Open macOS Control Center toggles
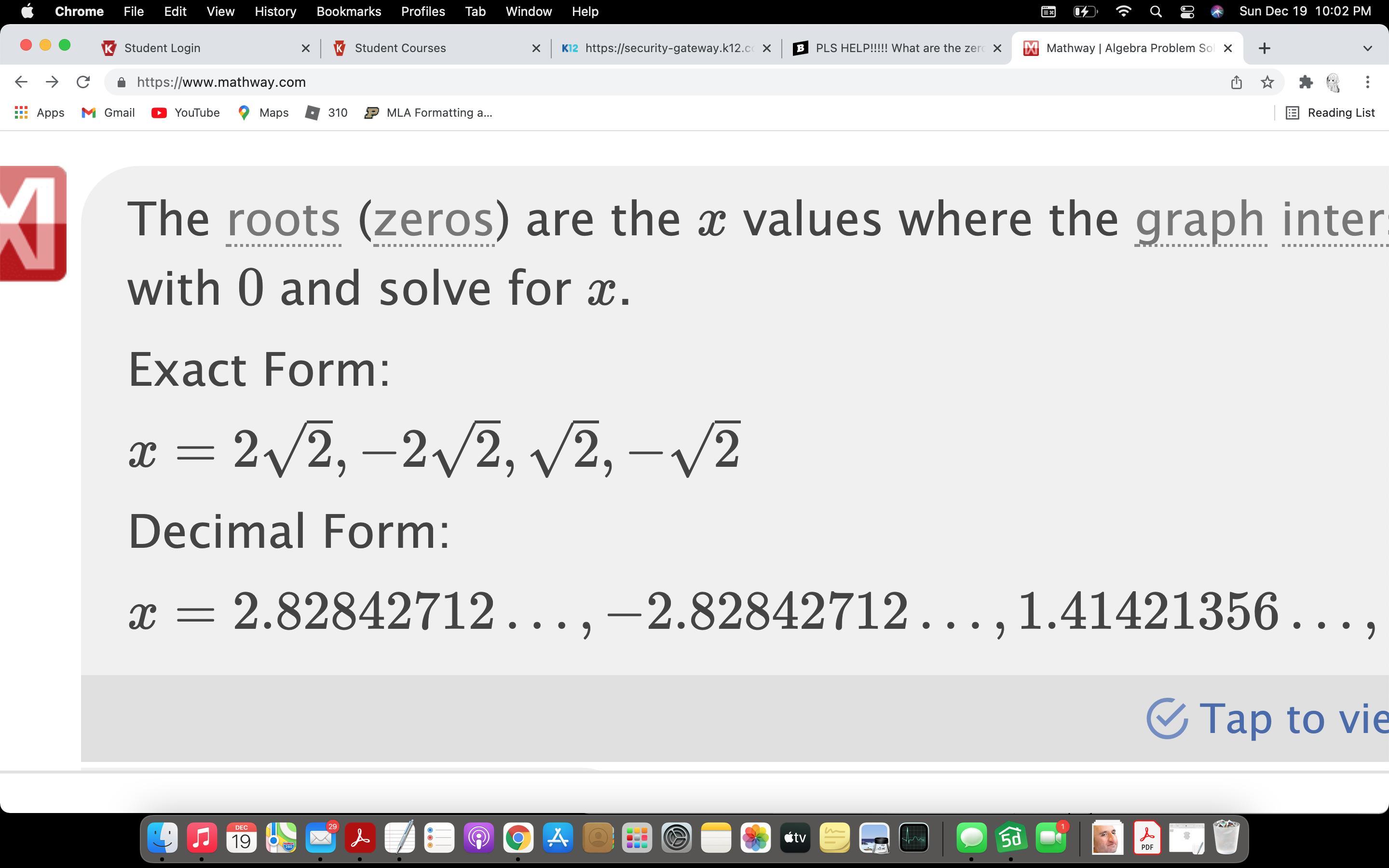 pyautogui.click(x=1187, y=12)
